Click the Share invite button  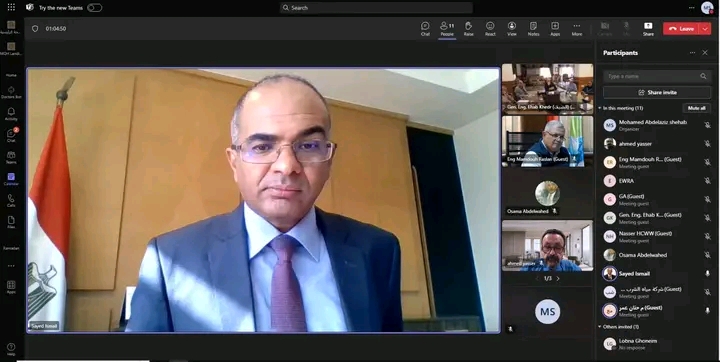point(657,92)
